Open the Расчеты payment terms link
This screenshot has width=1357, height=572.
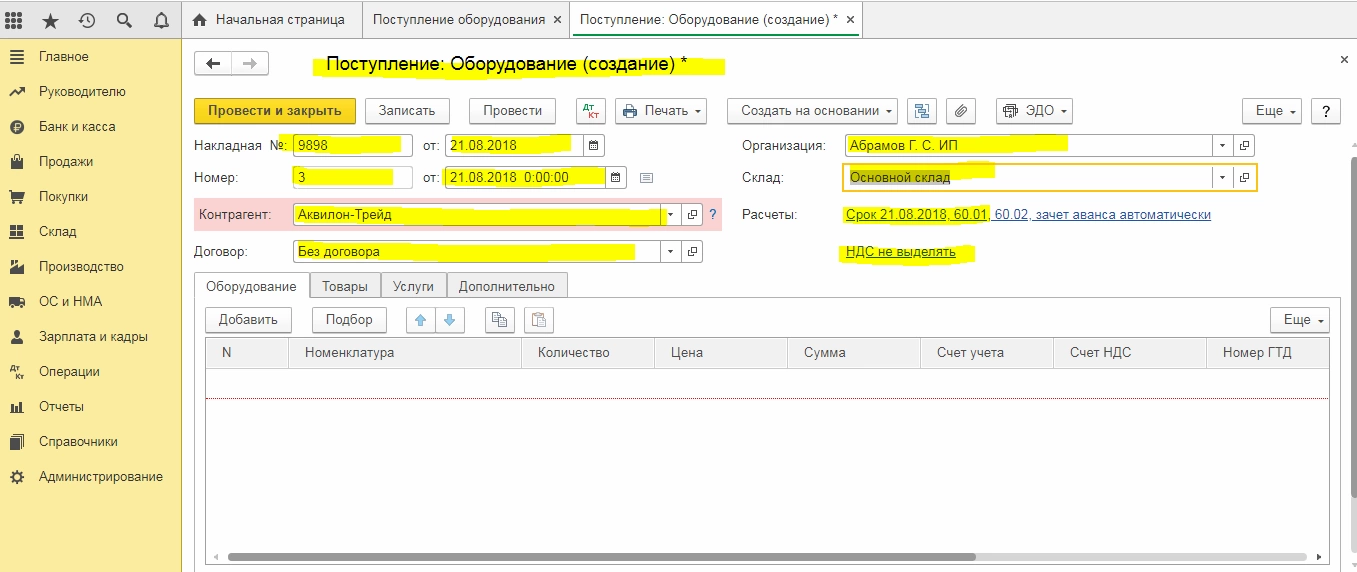(x=1028, y=215)
